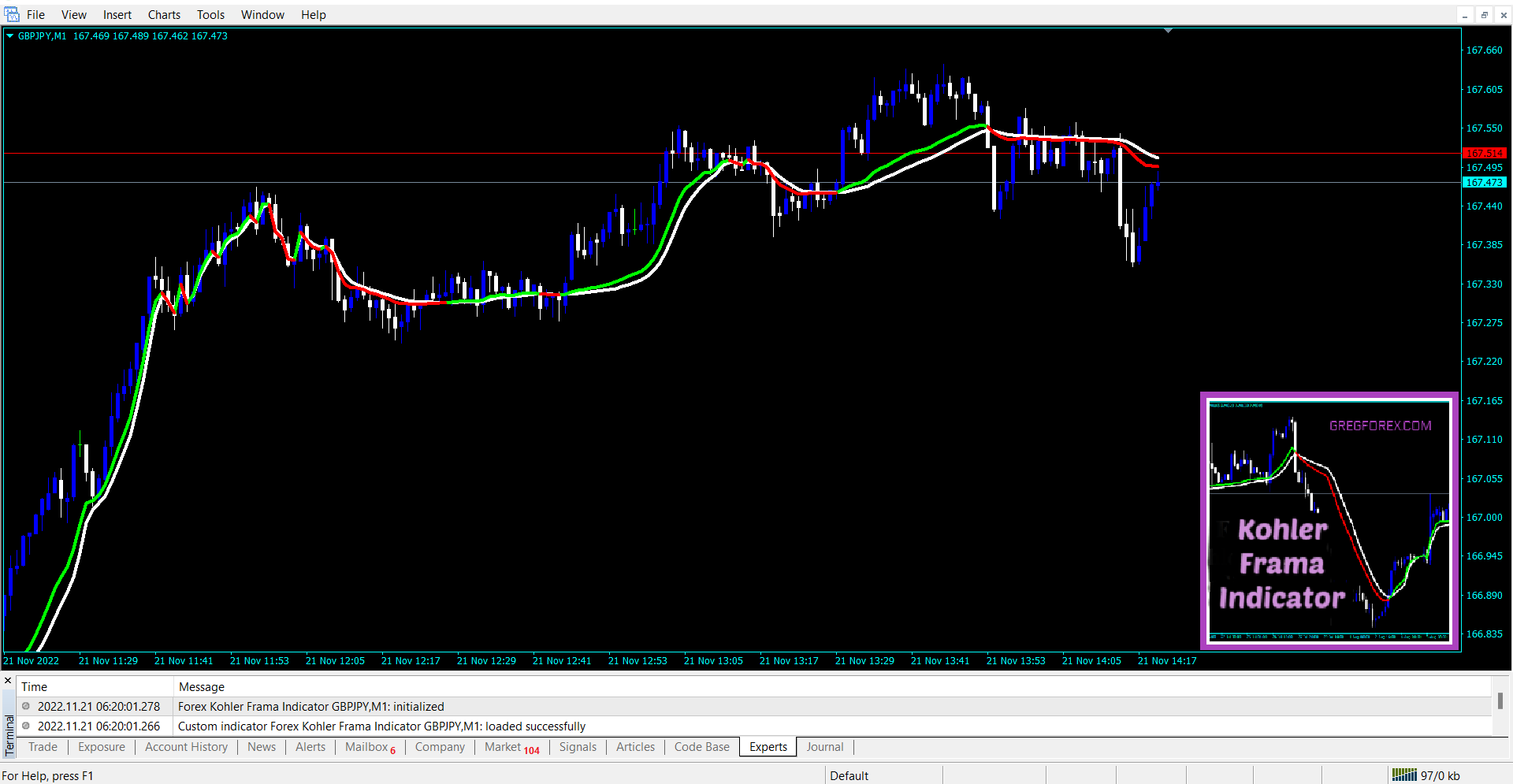Click the chart shift triangle marker

tap(1168, 31)
